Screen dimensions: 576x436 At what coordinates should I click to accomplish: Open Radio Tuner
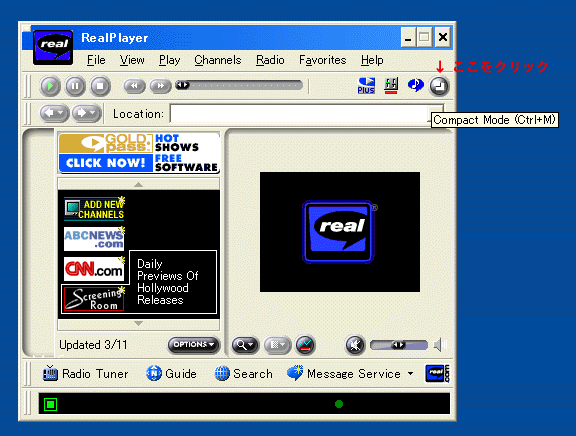click(85, 374)
